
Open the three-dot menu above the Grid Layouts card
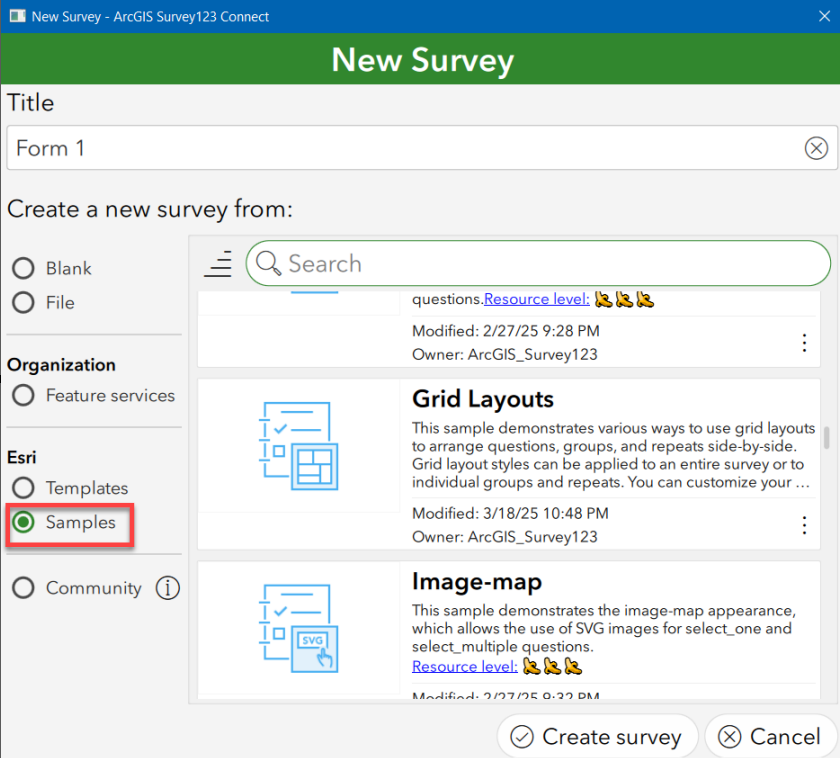(x=804, y=342)
